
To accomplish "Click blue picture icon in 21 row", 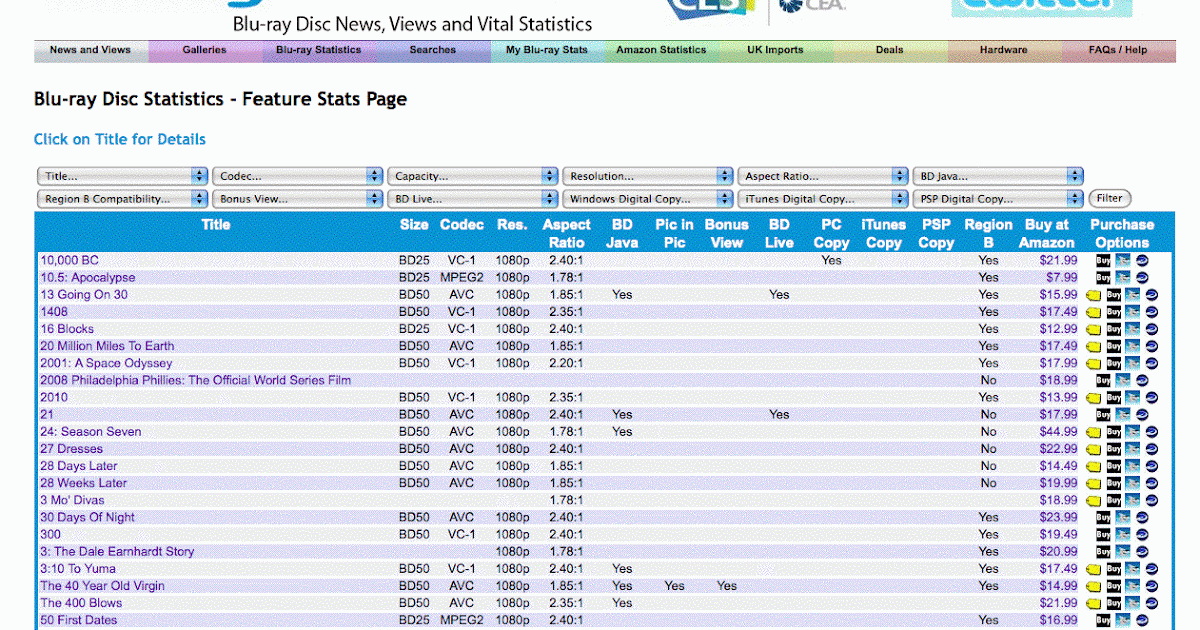I will 1123,415.
